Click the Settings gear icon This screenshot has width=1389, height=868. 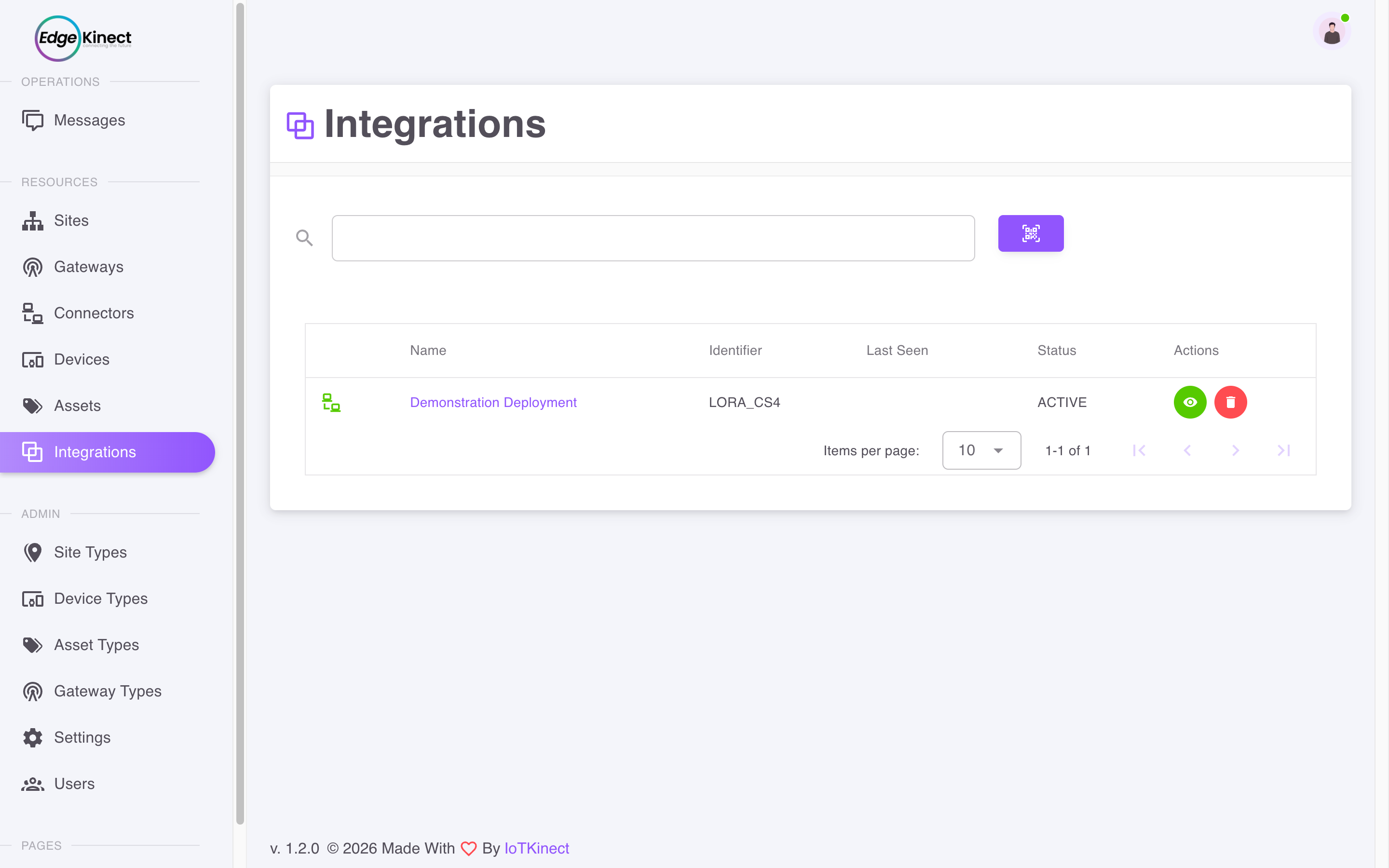click(33, 738)
